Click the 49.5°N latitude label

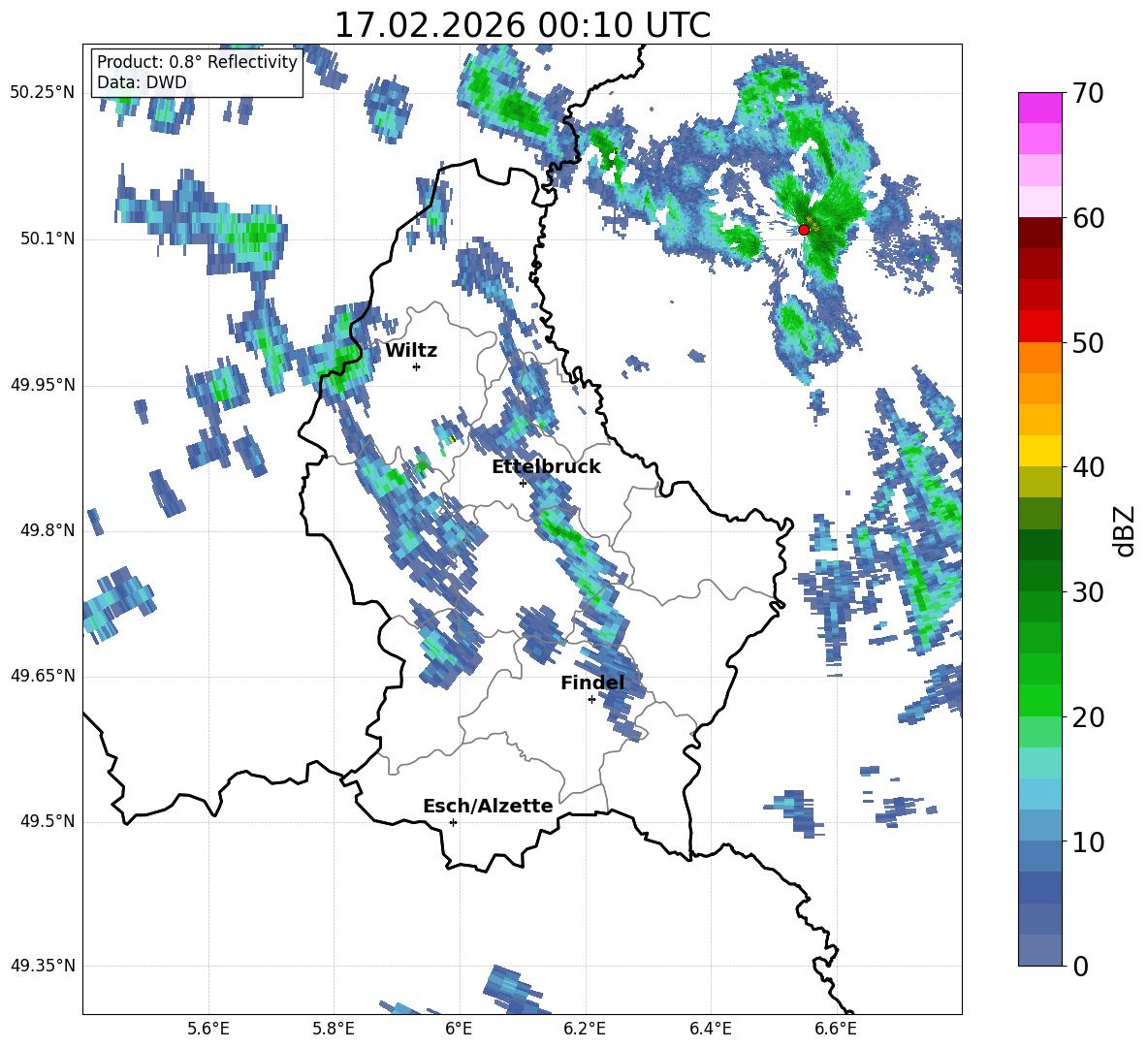coord(48,821)
